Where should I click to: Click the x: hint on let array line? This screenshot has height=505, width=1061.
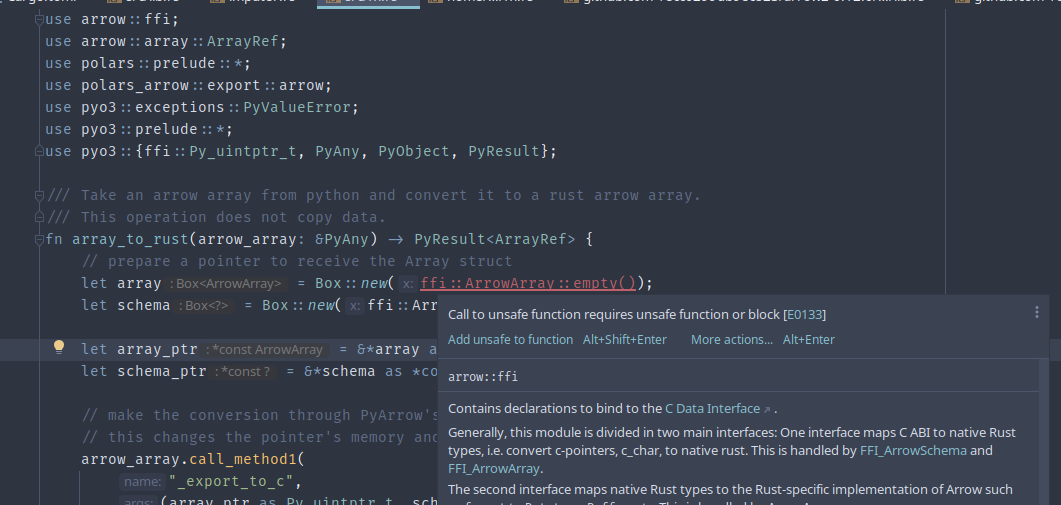(407, 284)
